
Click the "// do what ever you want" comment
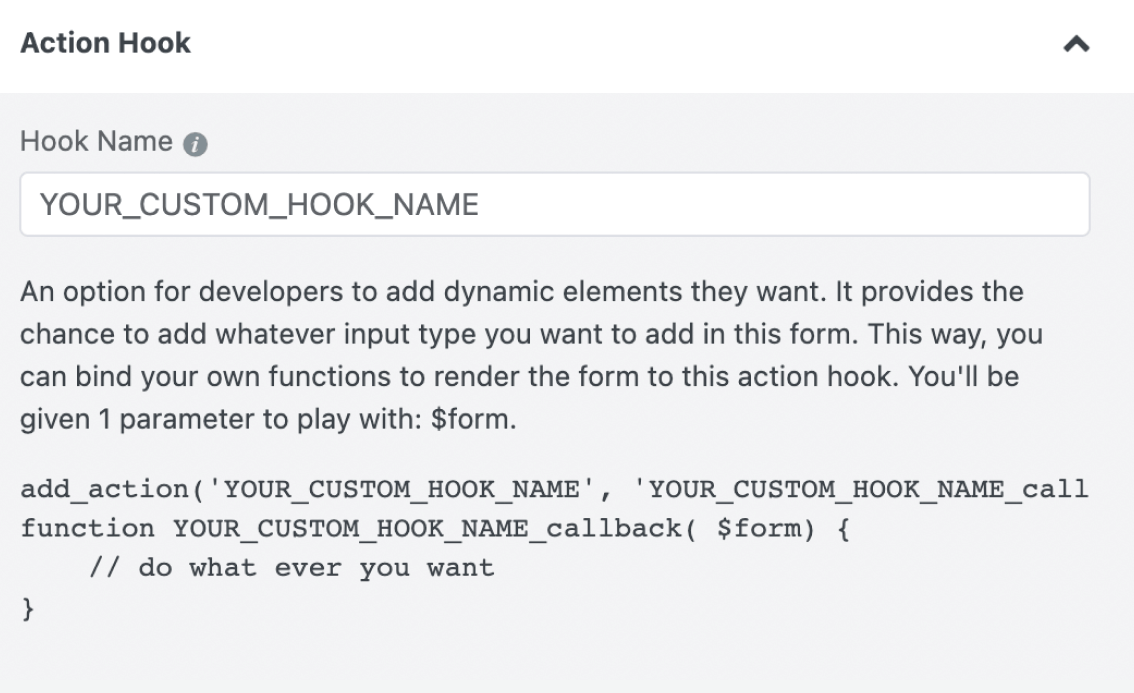(x=291, y=568)
